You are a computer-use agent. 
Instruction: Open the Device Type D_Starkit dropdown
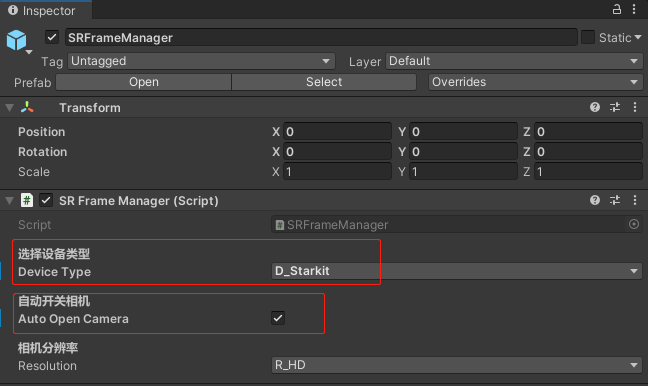pyautogui.click(x=457, y=271)
